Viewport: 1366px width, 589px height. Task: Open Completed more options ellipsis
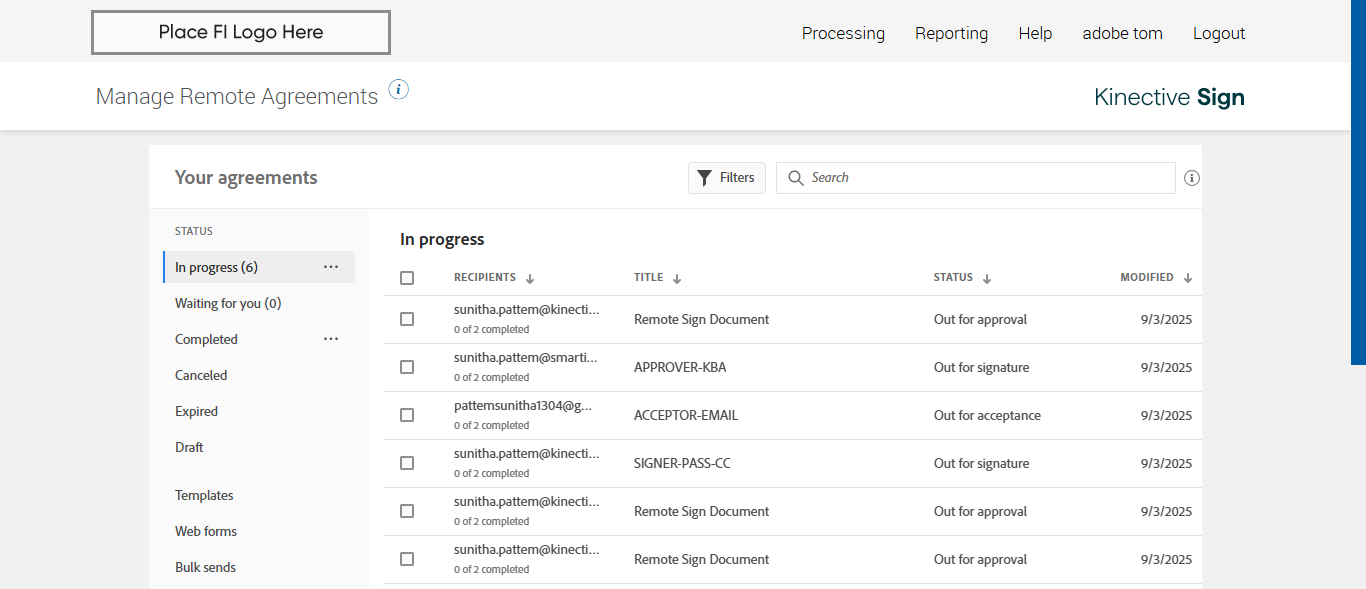coord(331,339)
